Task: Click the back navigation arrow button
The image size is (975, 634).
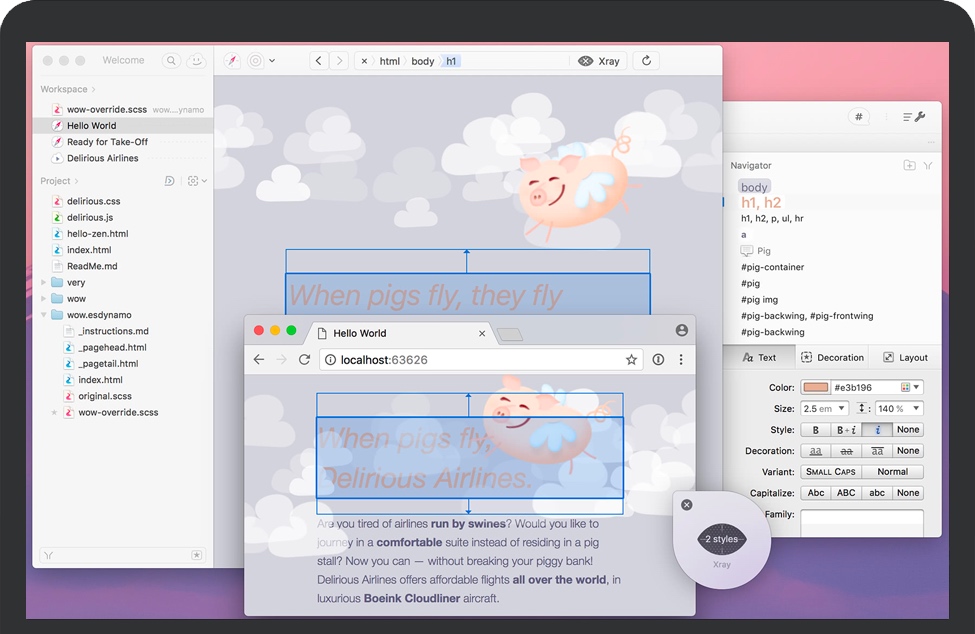Action: tap(318, 61)
